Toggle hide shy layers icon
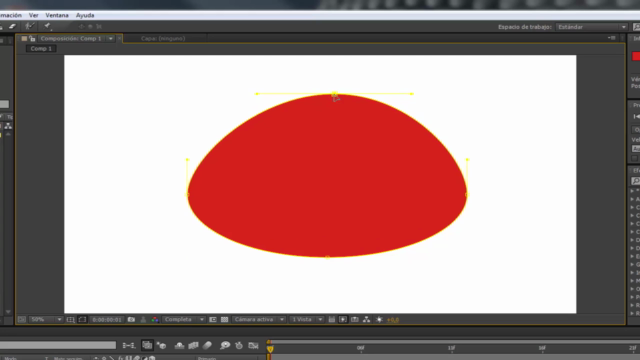Viewport: 640px width, 360px height. pos(179,346)
